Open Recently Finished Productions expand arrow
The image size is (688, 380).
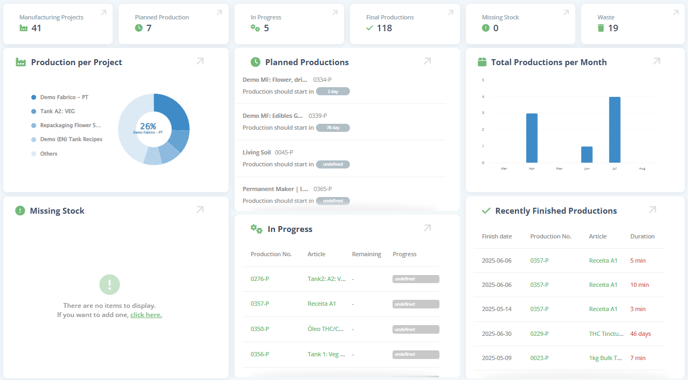pos(652,210)
